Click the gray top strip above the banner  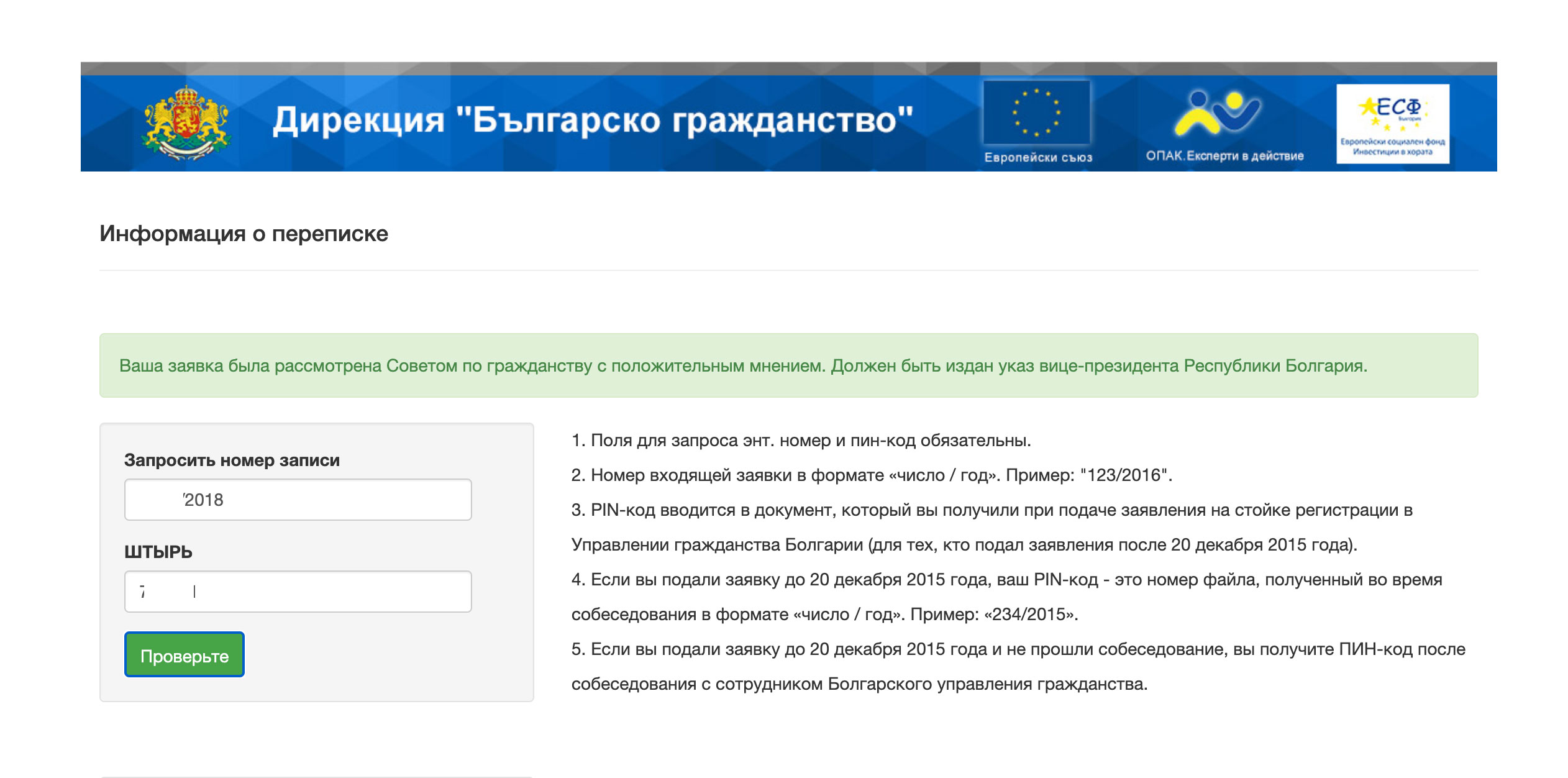pos(788,68)
